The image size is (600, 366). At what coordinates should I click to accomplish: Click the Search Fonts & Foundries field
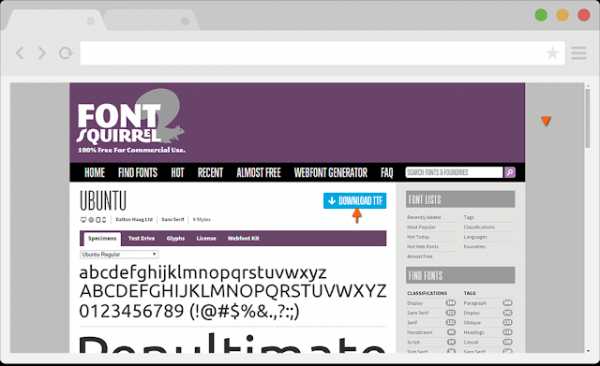pyautogui.click(x=454, y=172)
